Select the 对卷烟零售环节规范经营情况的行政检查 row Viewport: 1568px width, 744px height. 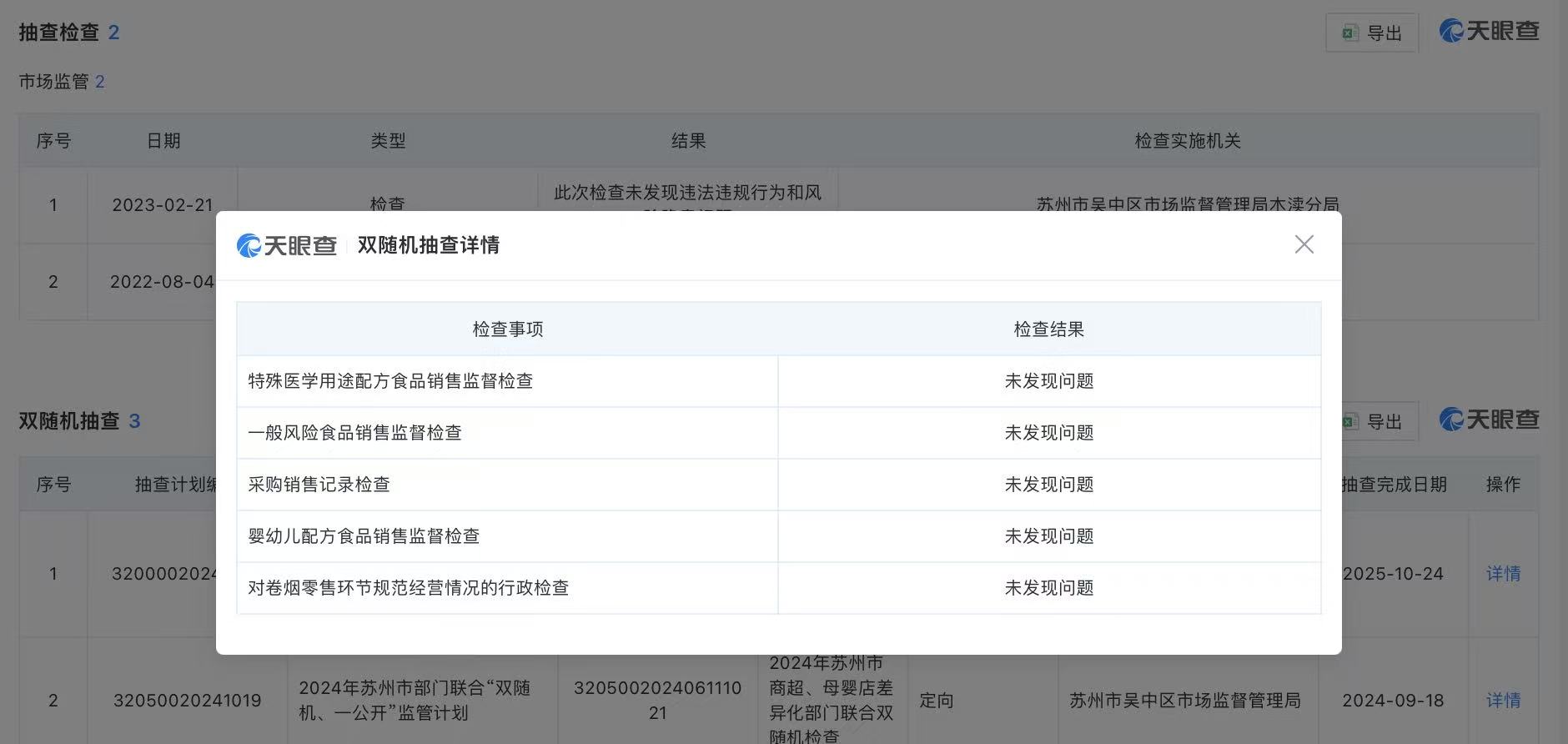(779, 588)
